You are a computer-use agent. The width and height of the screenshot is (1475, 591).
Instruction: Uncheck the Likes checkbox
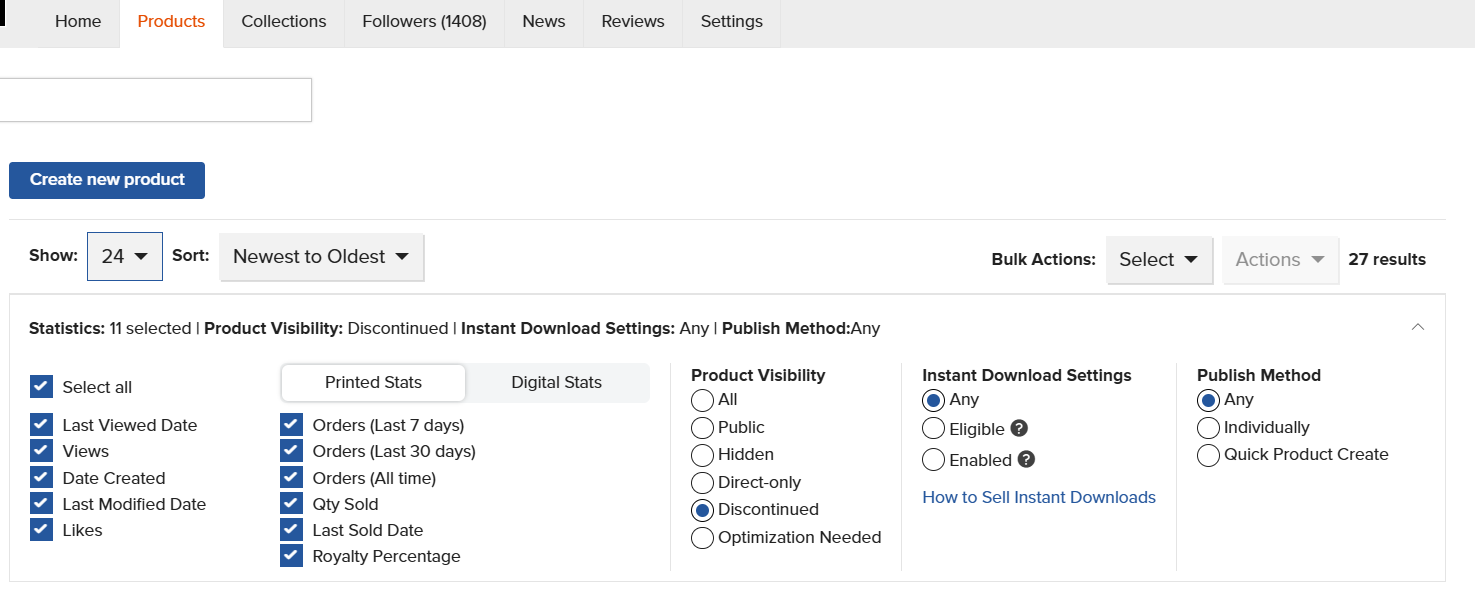41,530
